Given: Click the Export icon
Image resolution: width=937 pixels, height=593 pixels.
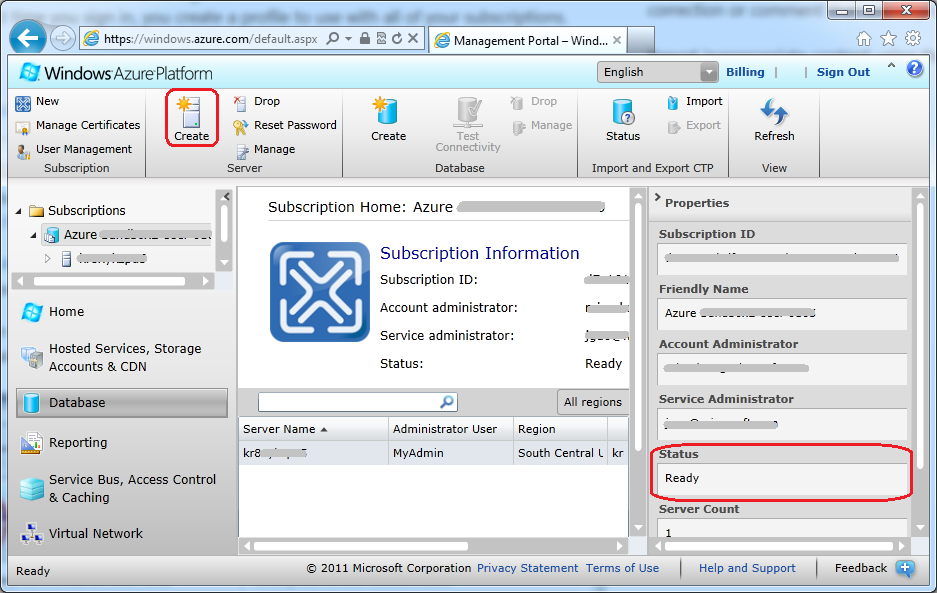Looking at the screenshot, I should (673, 127).
